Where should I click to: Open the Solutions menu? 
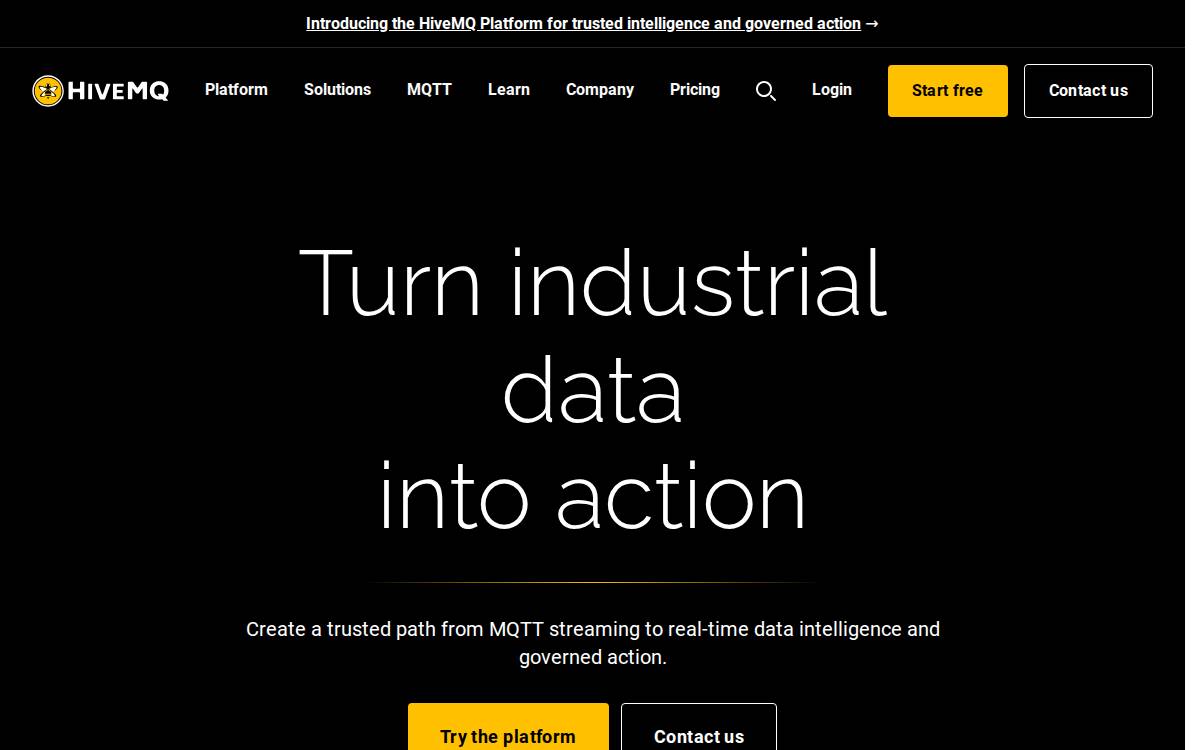[x=337, y=89]
